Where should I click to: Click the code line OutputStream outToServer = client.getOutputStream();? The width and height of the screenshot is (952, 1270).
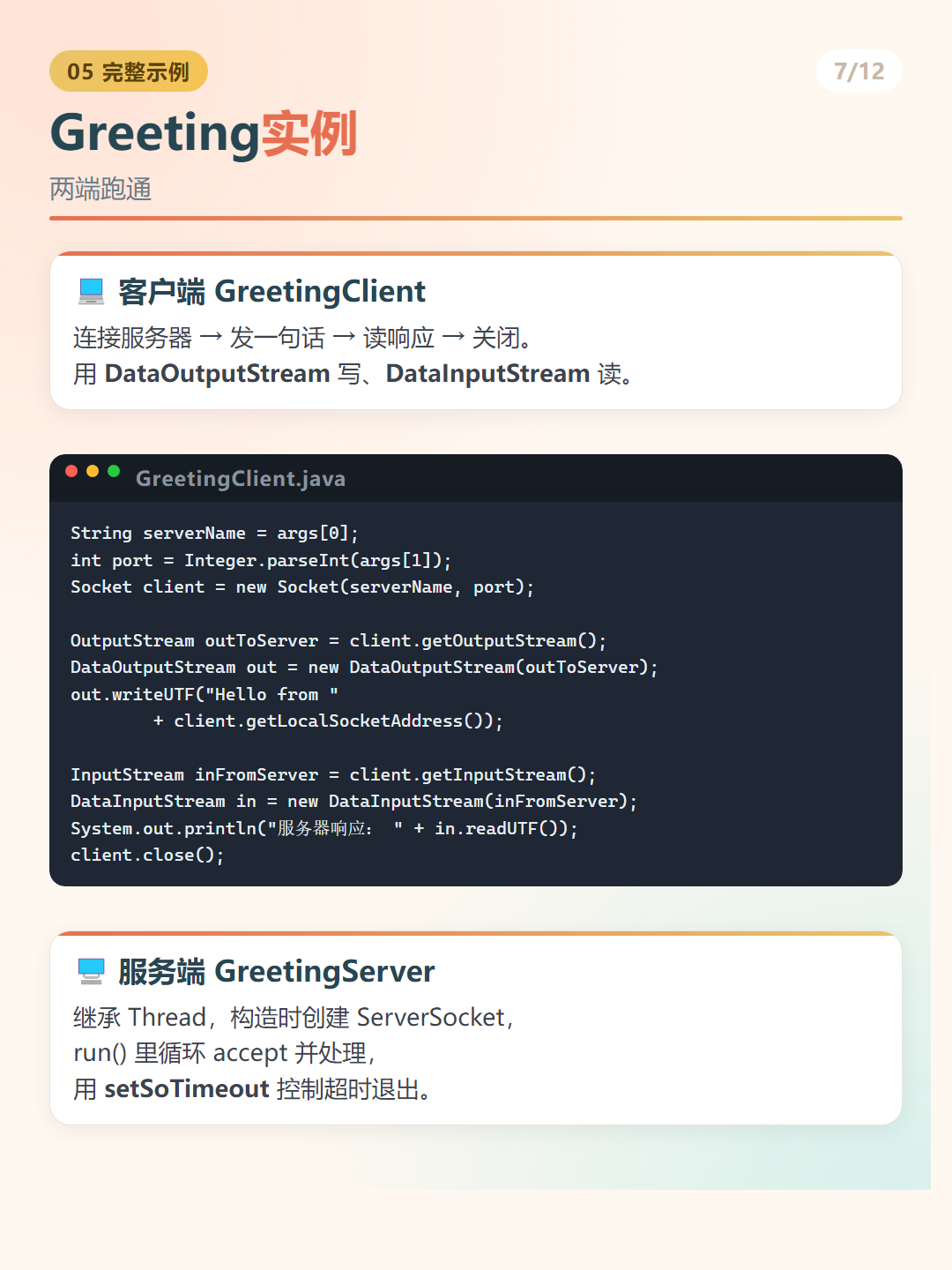click(x=338, y=640)
